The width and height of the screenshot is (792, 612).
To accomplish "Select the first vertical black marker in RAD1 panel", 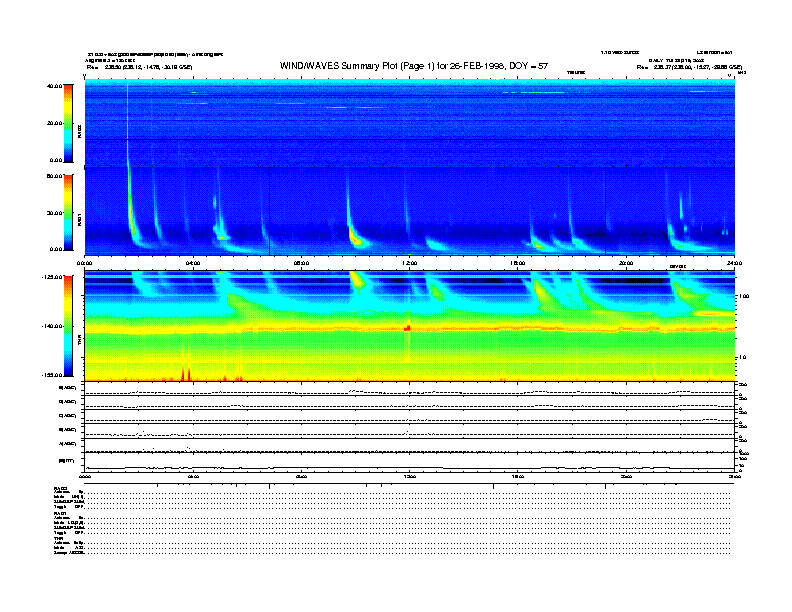I will pyautogui.click(x=270, y=211).
